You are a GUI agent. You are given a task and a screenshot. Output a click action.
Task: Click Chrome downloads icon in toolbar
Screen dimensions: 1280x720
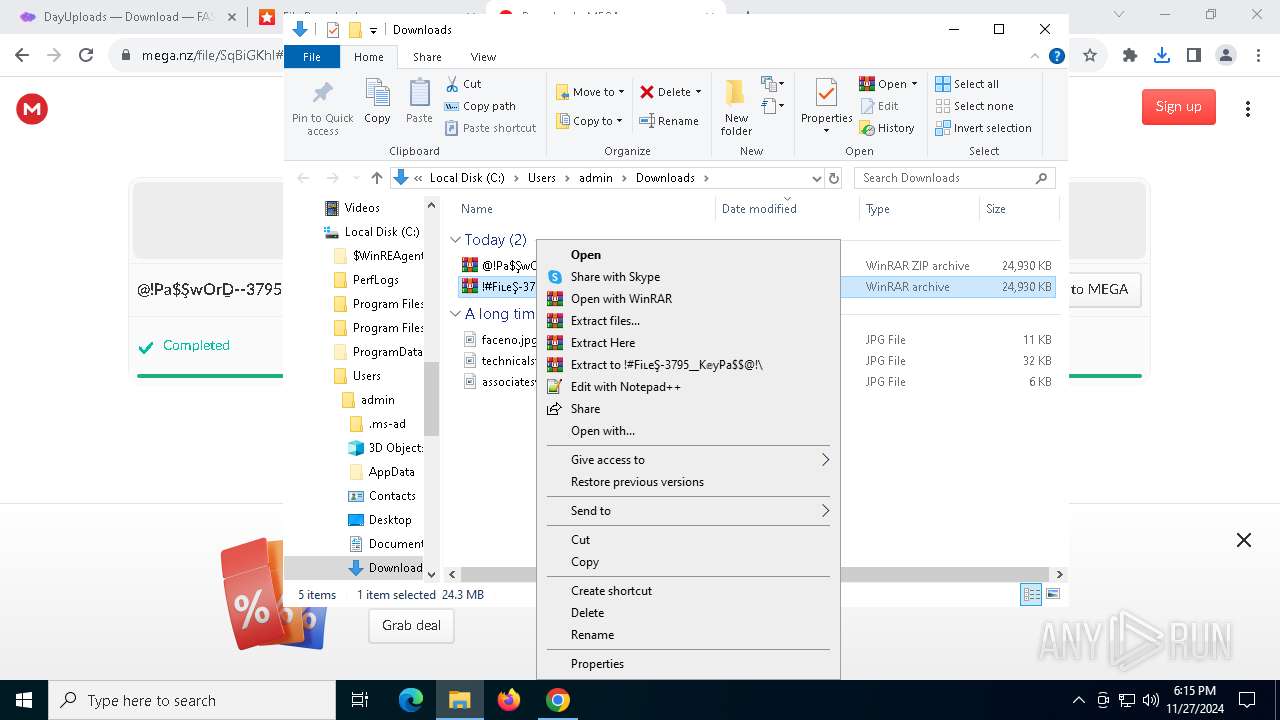[x=1161, y=56]
